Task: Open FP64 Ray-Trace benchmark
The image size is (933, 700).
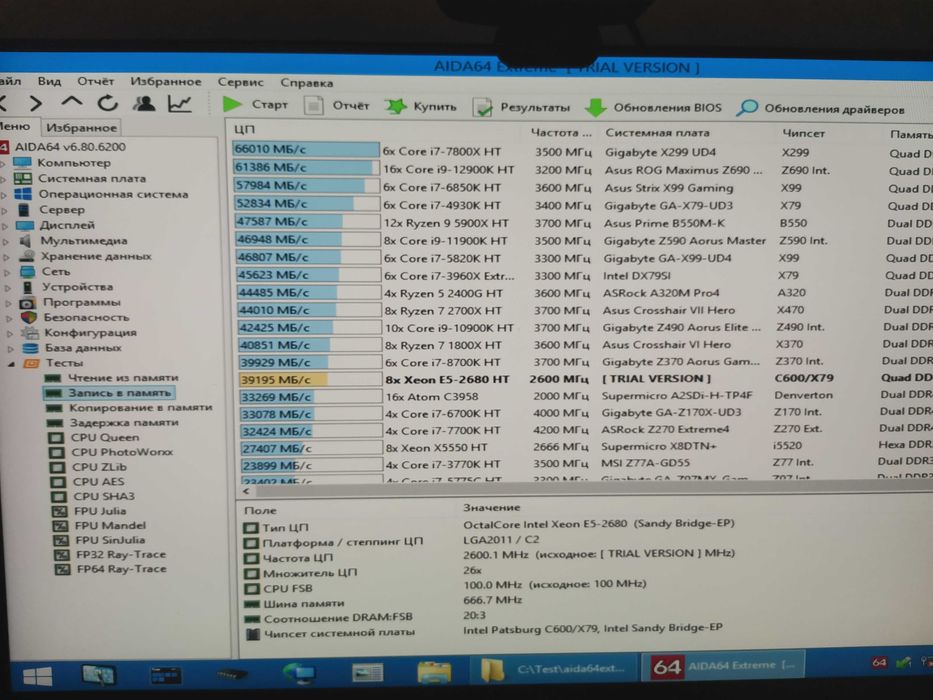Action: point(121,569)
